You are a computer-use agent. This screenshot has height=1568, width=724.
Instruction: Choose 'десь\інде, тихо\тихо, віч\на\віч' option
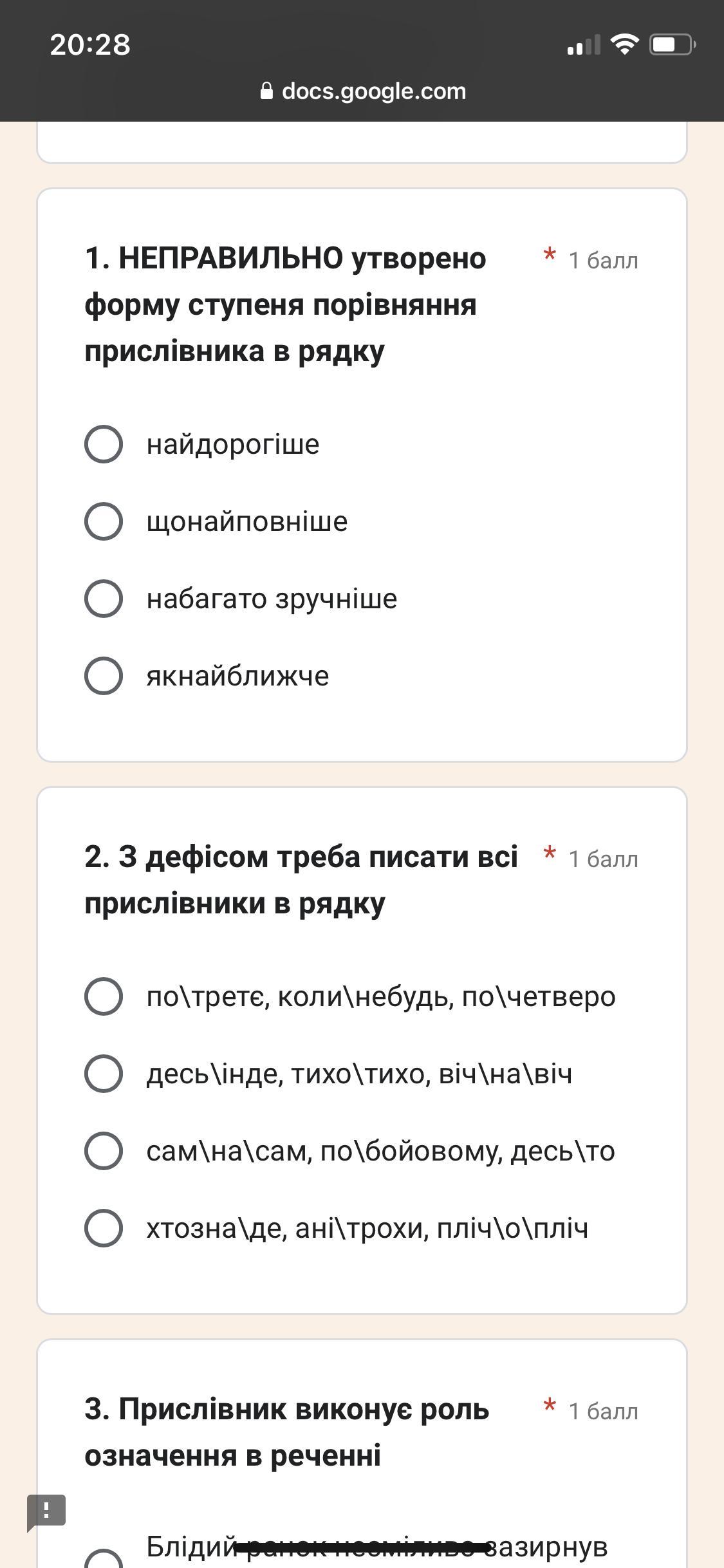[104, 1074]
